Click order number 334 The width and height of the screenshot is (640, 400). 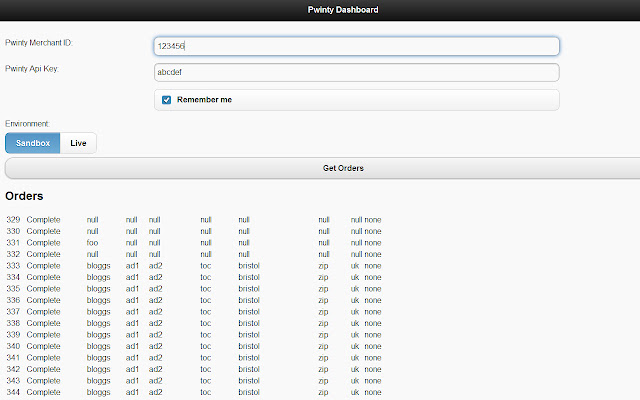click(13, 277)
